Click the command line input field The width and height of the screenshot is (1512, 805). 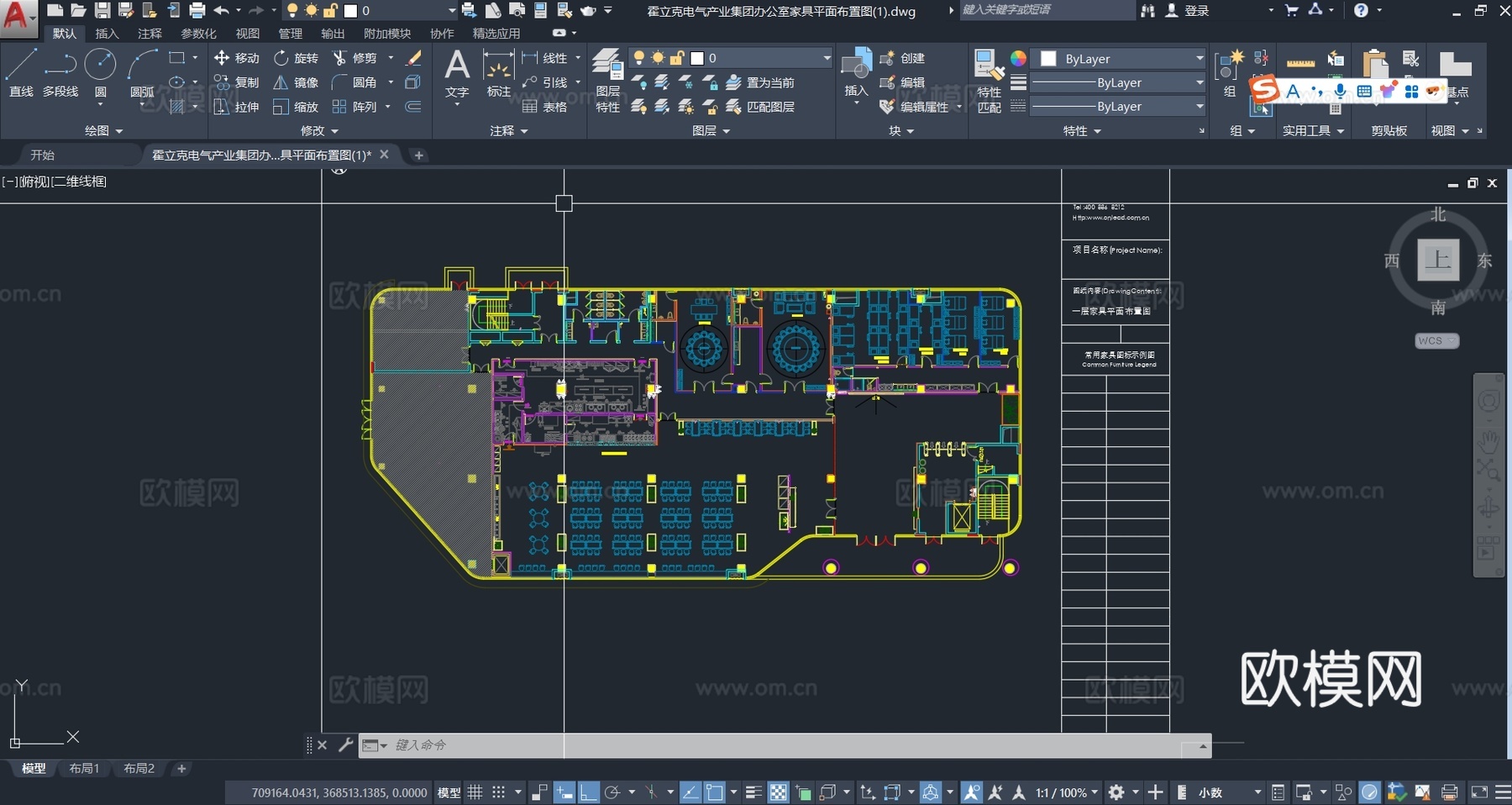click(x=785, y=745)
